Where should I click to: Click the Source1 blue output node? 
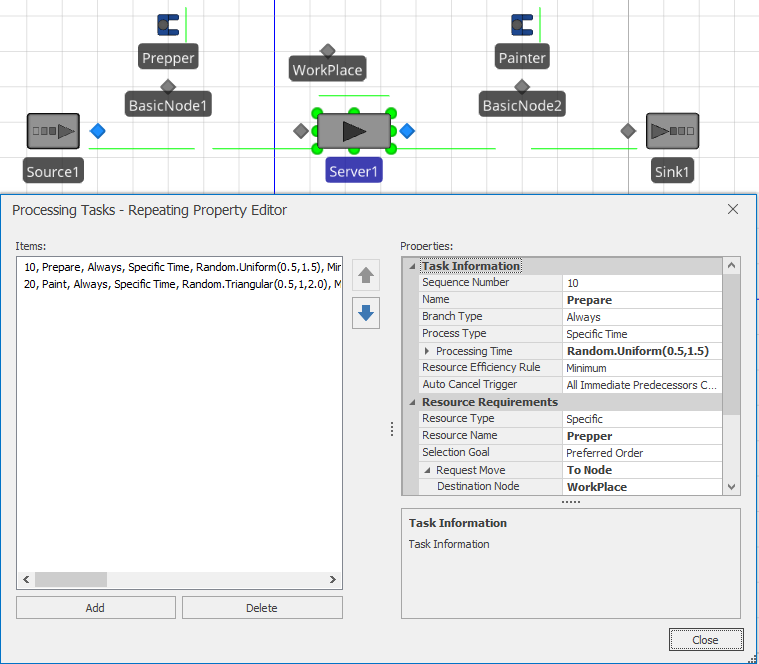pos(98,131)
